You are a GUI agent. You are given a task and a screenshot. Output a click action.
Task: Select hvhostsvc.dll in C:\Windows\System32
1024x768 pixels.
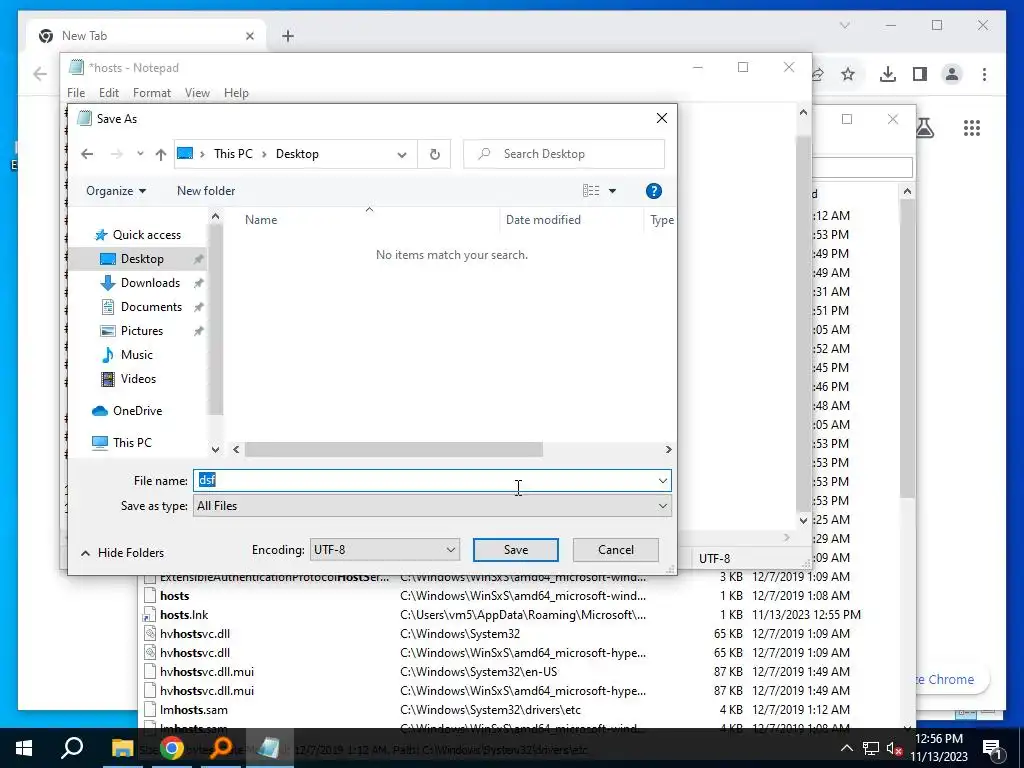point(195,633)
